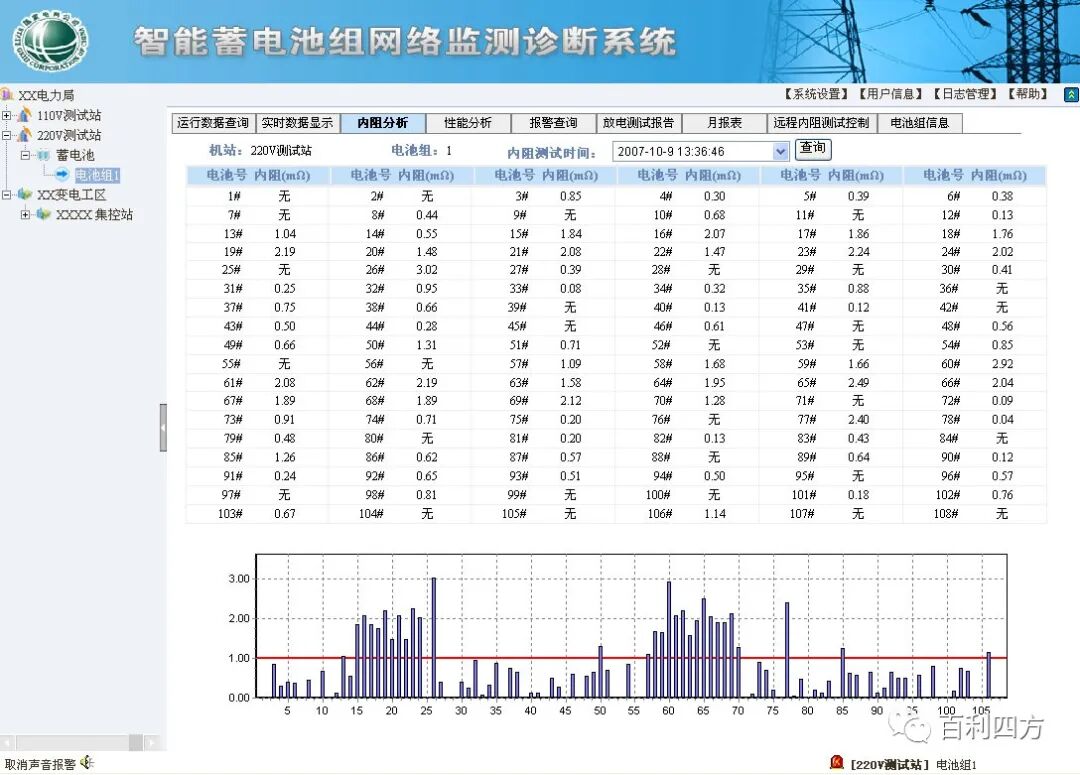This screenshot has height=775, width=1080.
Task: Click the alarm icon in status bar
Action: click(x=837, y=762)
